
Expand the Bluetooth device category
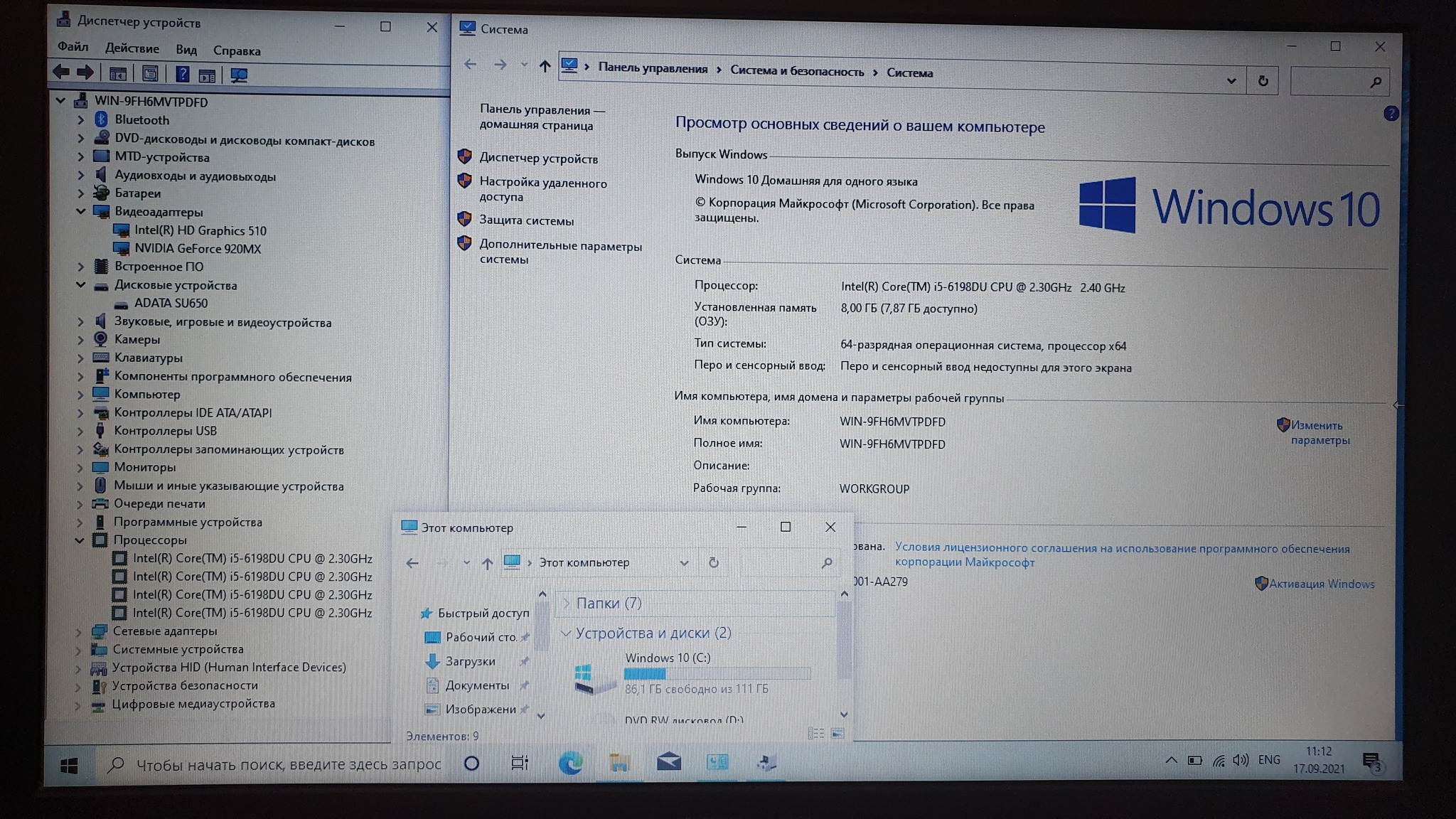pyautogui.click(x=80, y=120)
